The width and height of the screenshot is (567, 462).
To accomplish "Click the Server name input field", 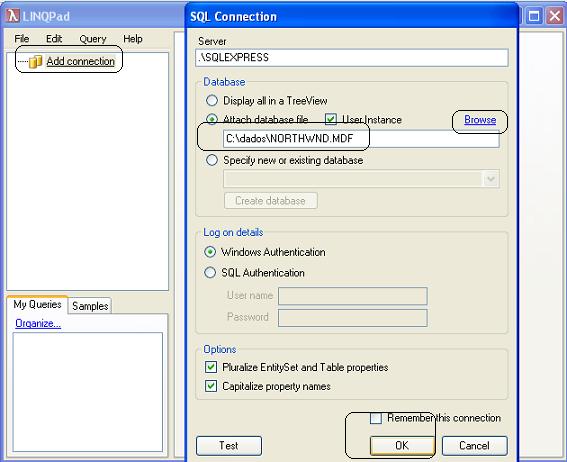I will (x=351, y=57).
